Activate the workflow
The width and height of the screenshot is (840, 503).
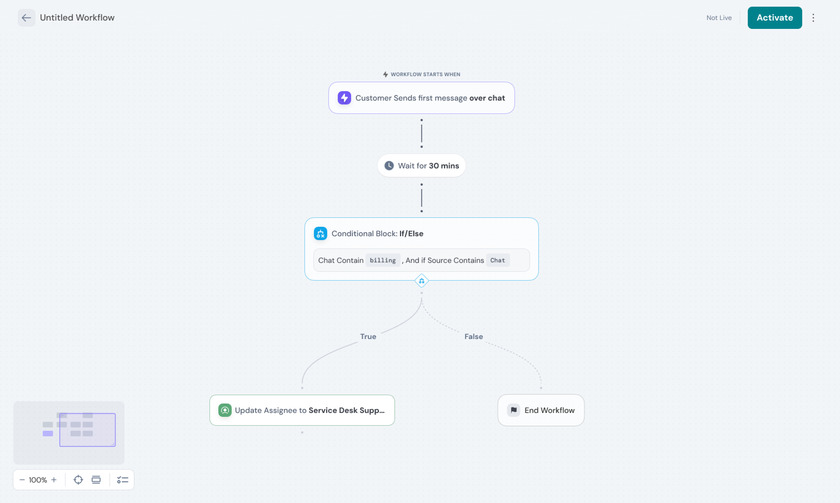(x=774, y=18)
